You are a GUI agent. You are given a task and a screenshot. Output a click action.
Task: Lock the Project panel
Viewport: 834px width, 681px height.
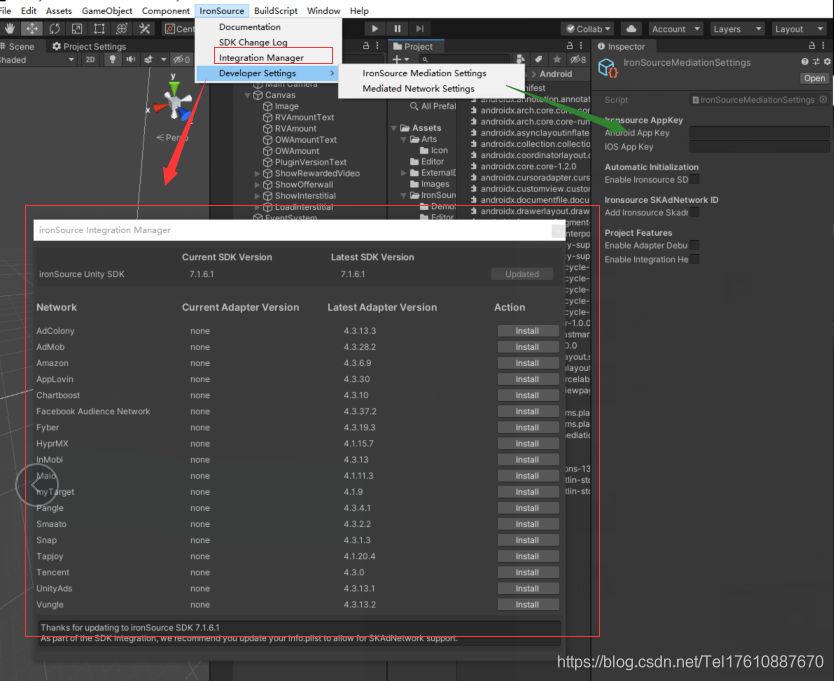point(570,46)
